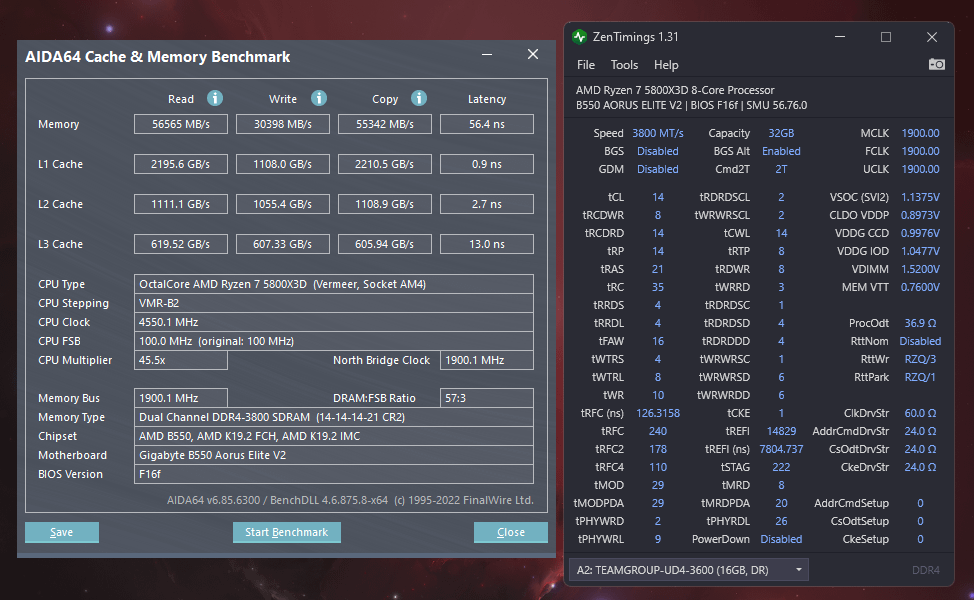Click the L1 Cache write 1108.0 GB/s field
This screenshot has height=600, width=974.
coord(283,164)
